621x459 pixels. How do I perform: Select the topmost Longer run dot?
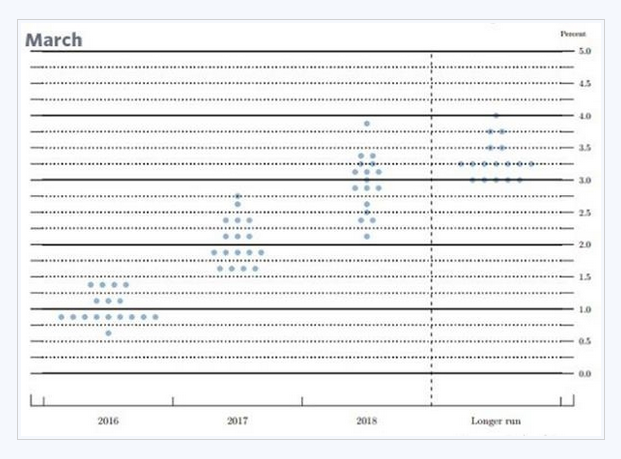pos(496,116)
